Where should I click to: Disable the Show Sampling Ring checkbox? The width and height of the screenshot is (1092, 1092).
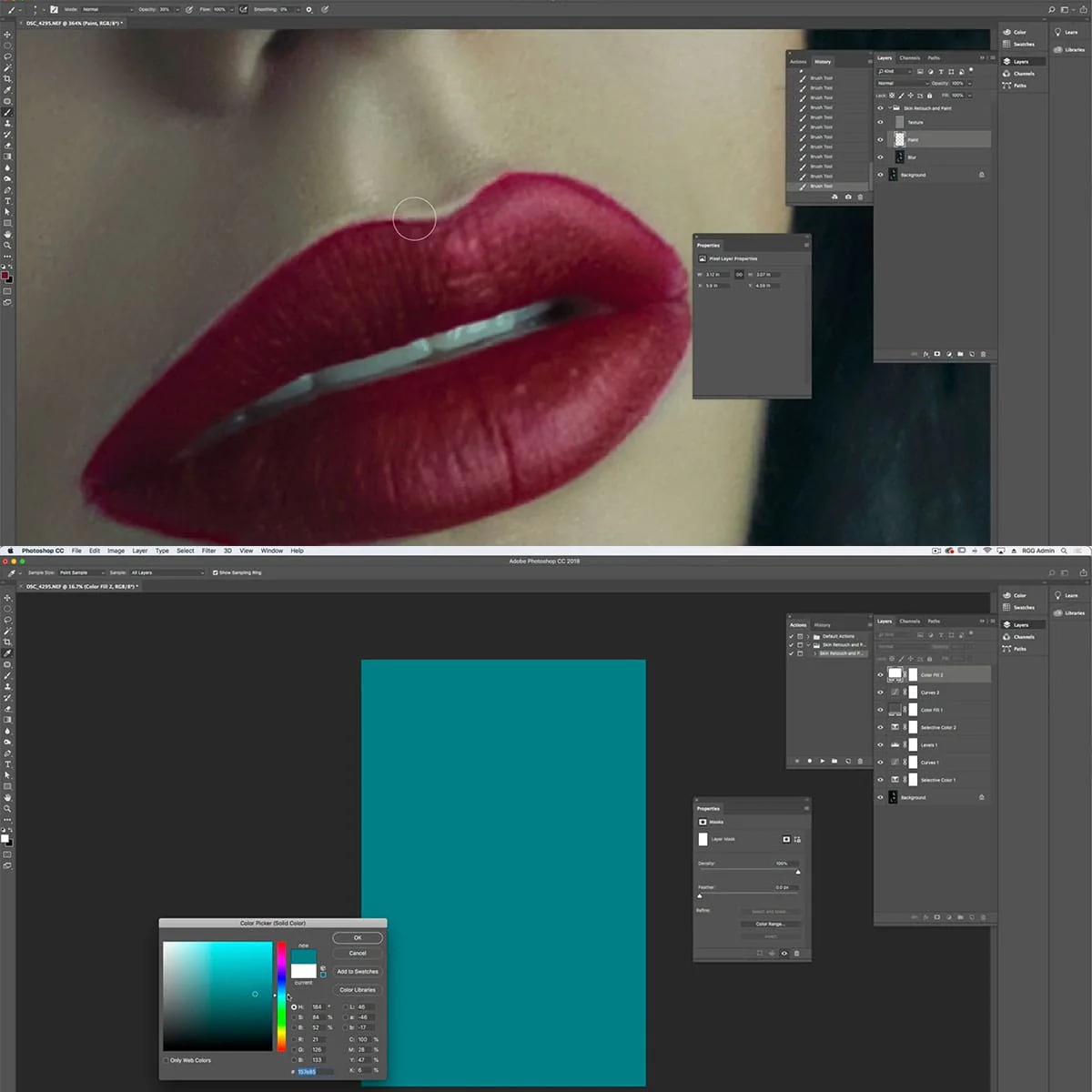(x=215, y=573)
